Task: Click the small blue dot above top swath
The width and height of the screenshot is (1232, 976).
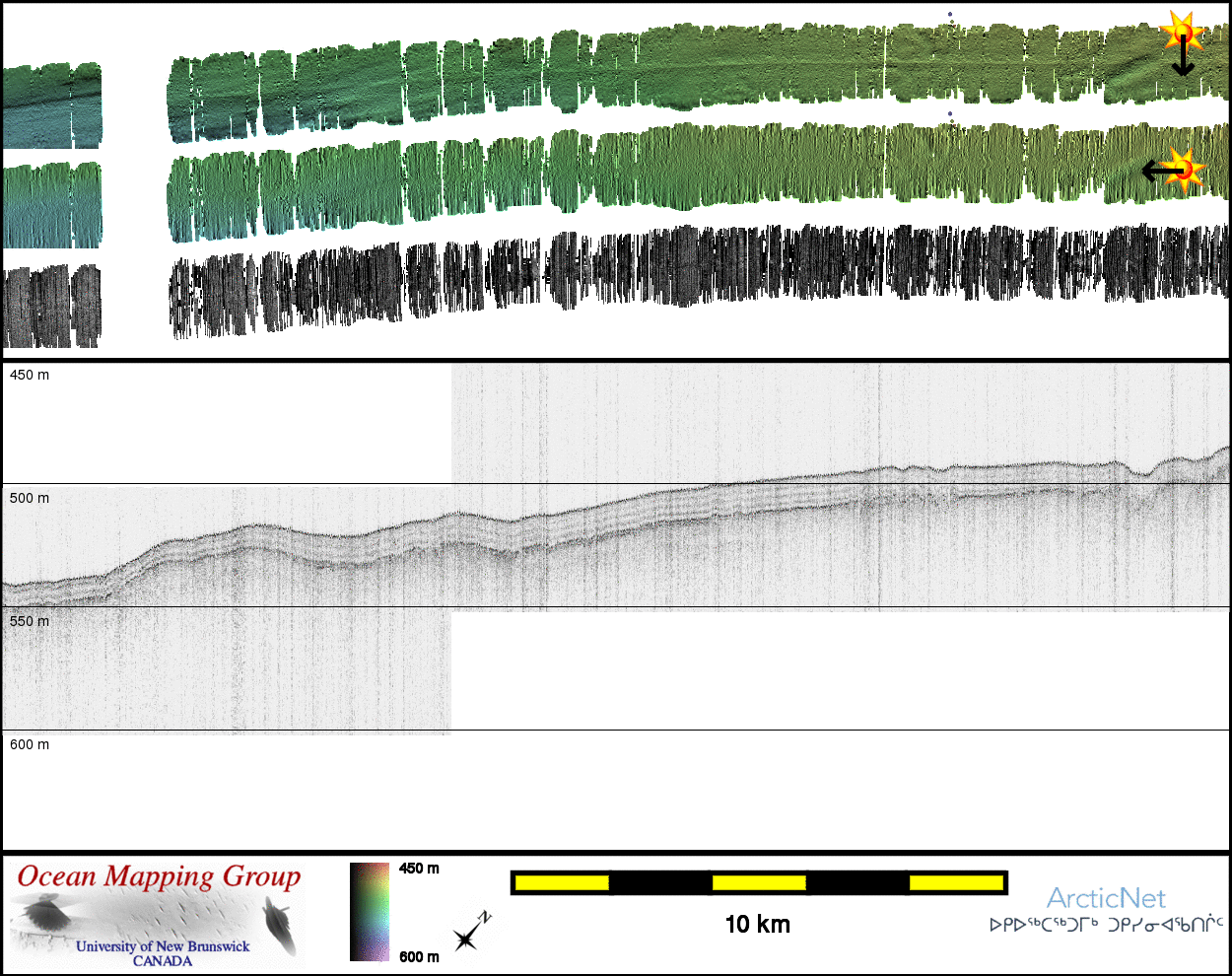Action: pyautogui.click(x=950, y=15)
